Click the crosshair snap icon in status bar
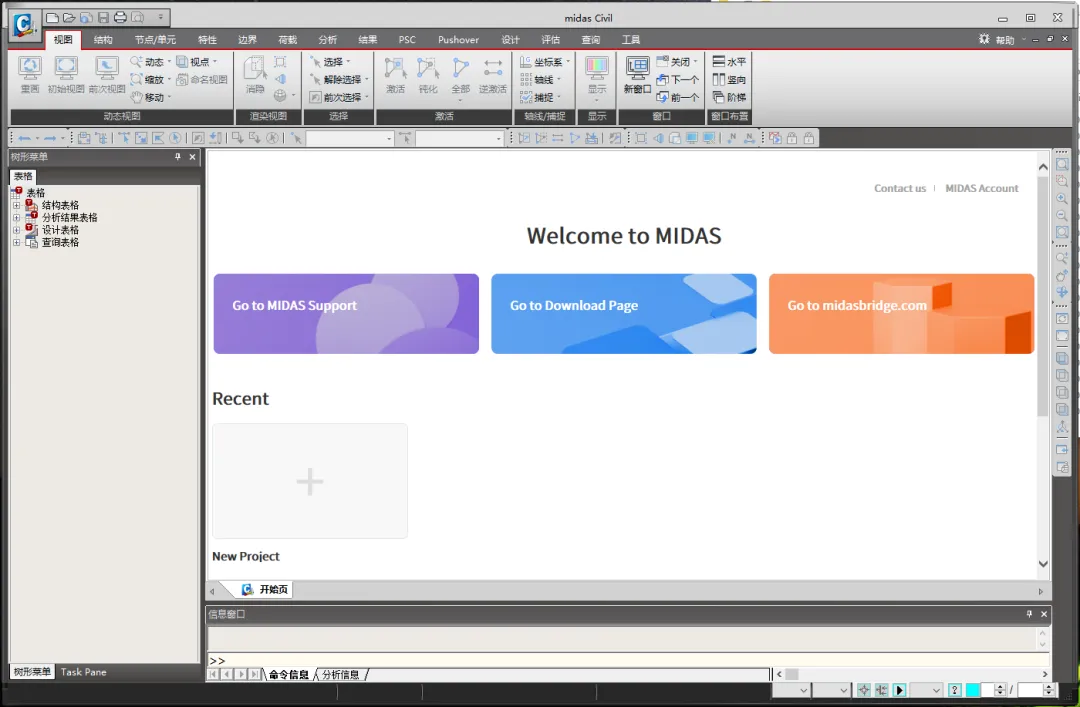 coord(864,690)
